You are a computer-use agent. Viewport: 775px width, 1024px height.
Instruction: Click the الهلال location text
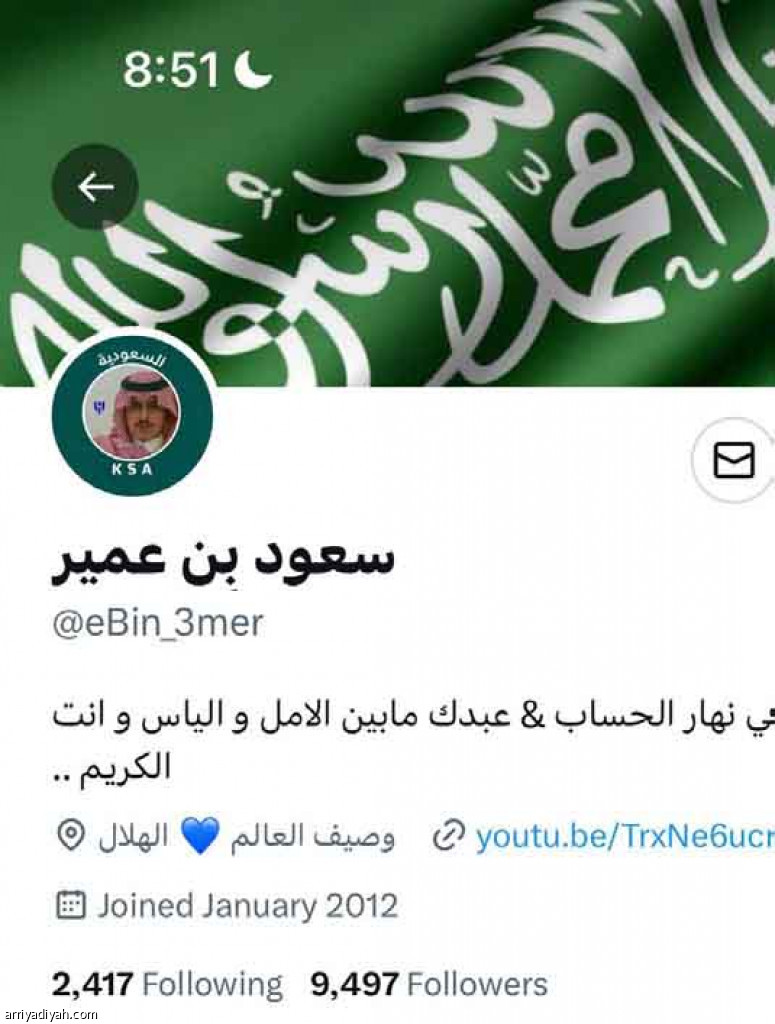click(x=133, y=836)
